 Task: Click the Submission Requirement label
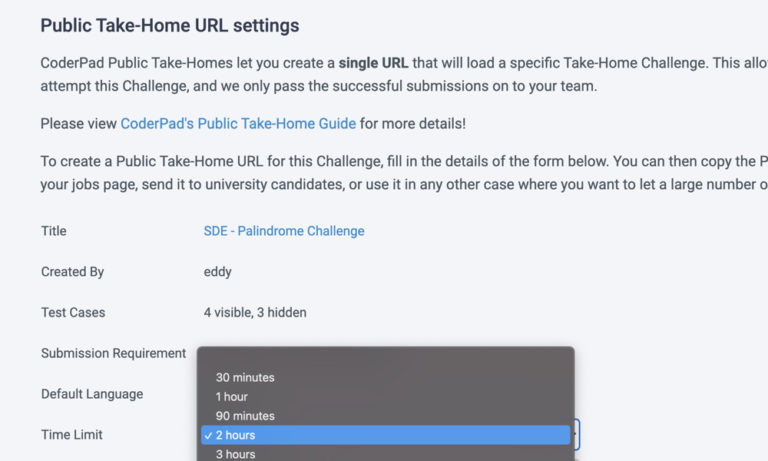pyautogui.click(x=113, y=353)
